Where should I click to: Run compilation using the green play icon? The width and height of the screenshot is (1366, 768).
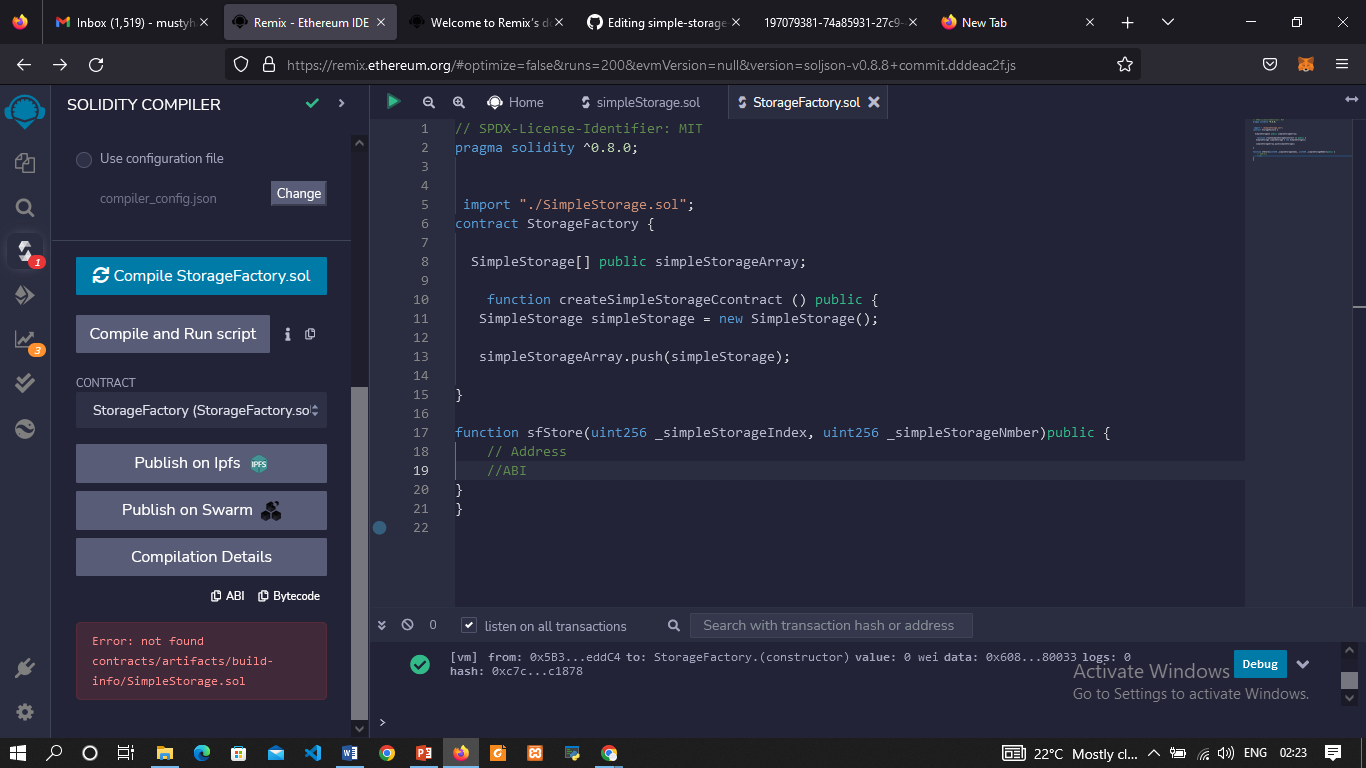tap(393, 101)
